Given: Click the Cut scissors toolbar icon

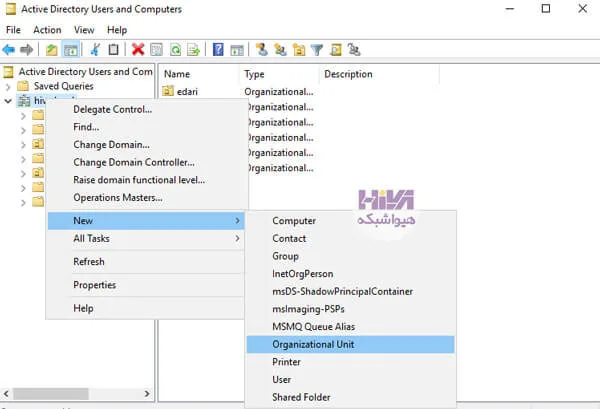Looking at the screenshot, I should pos(95,50).
